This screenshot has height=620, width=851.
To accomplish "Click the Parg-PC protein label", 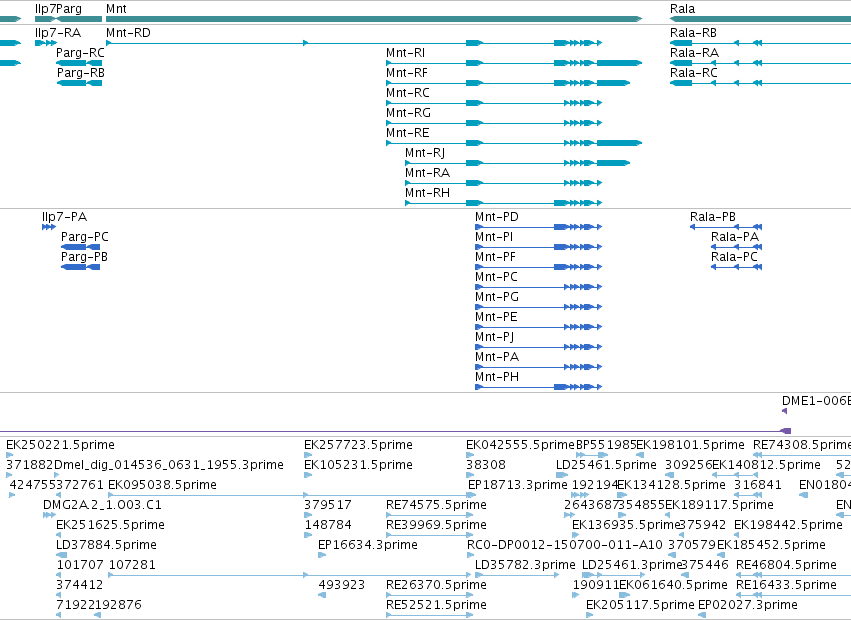I will pyautogui.click(x=85, y=237).
